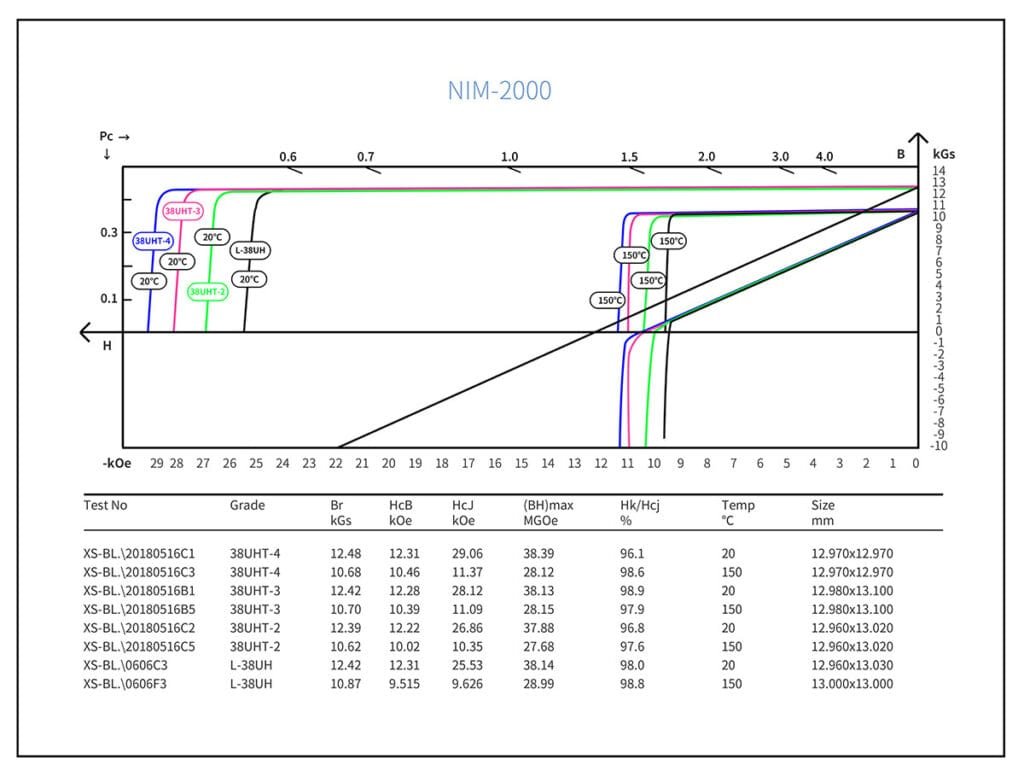Select the (BH)max column header

[x=548, y=505]
